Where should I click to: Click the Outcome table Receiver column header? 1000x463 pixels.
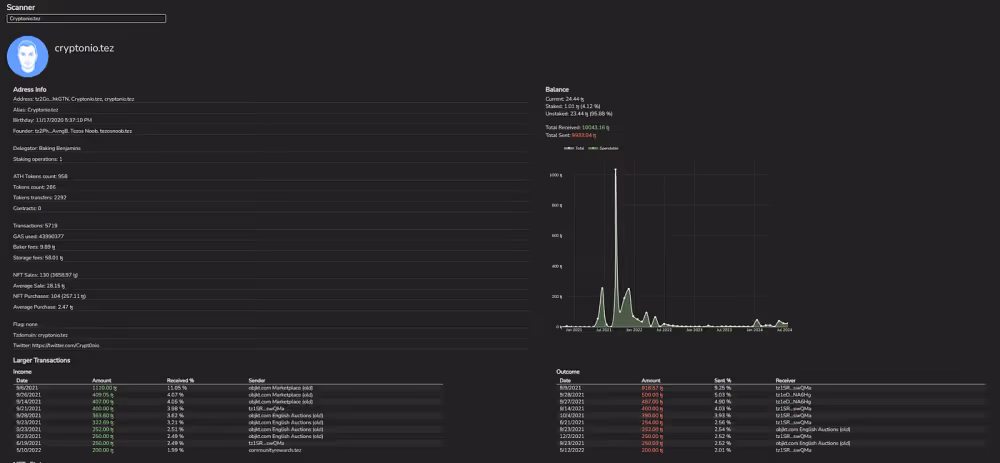tap(786, 381)
